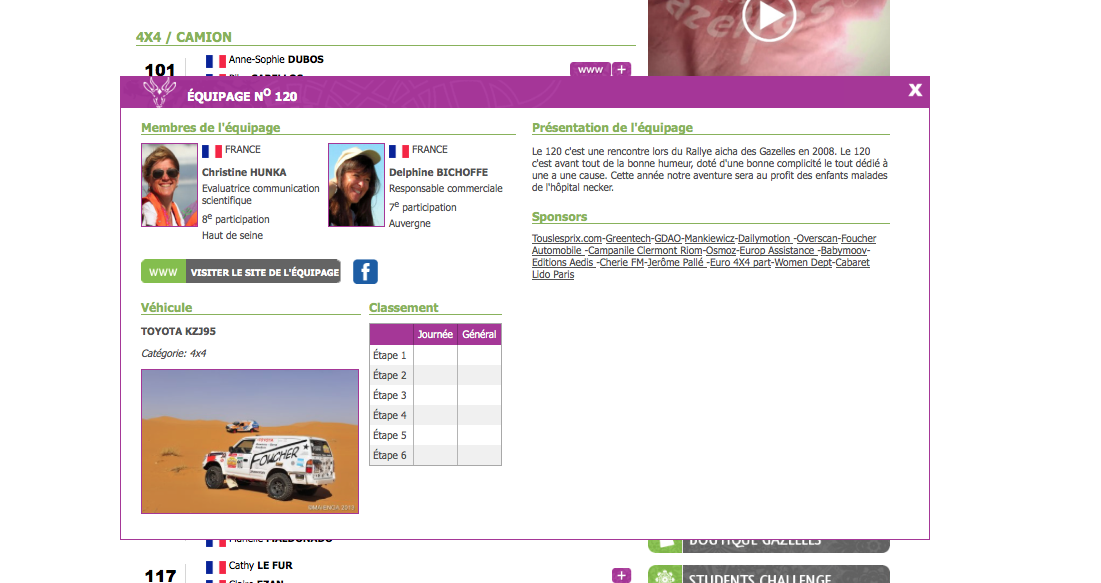Click the Général column header
This screenshot has width=1101, height=583.
(479, 334)
